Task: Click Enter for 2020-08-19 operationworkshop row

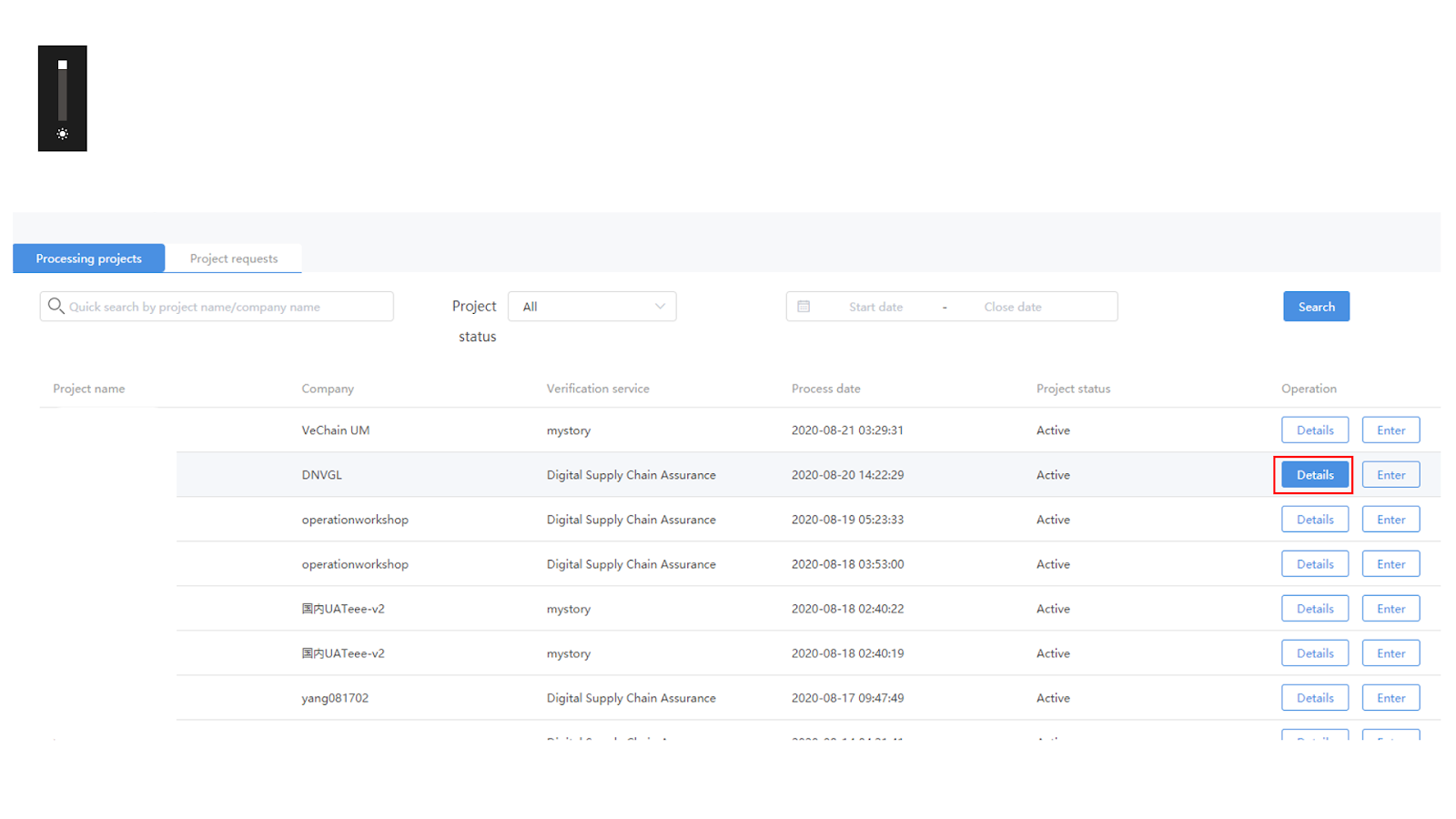Action: pyautogui.click(x=1390, y=520)
